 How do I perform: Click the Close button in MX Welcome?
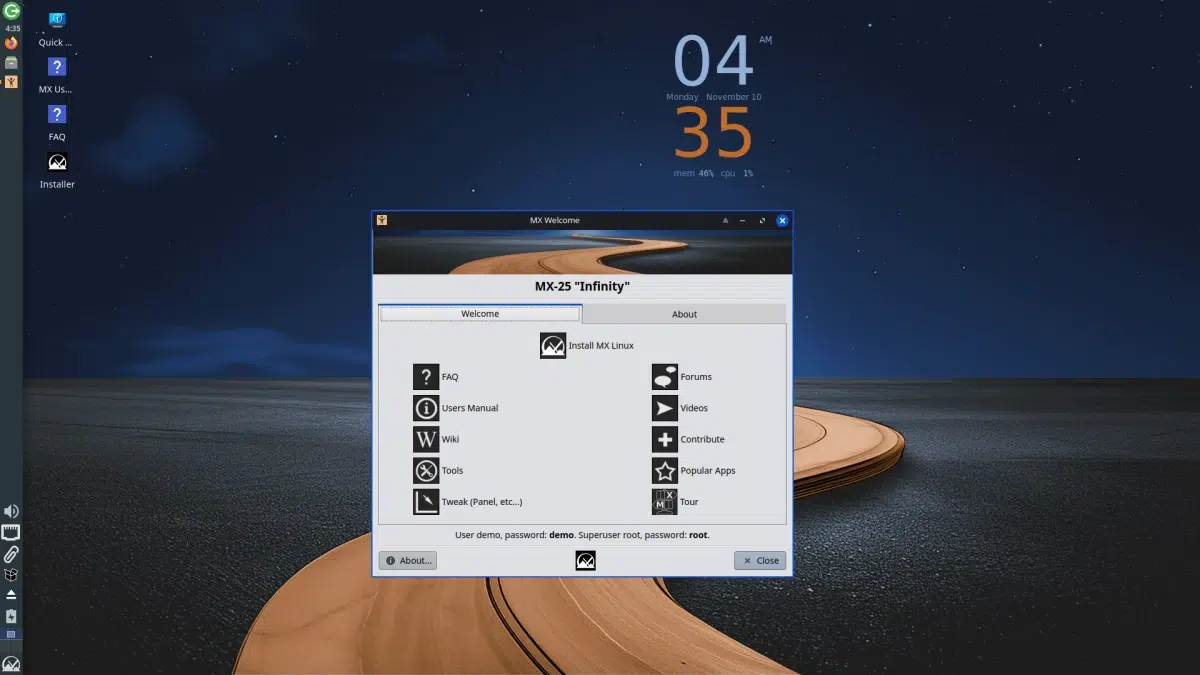760,561
